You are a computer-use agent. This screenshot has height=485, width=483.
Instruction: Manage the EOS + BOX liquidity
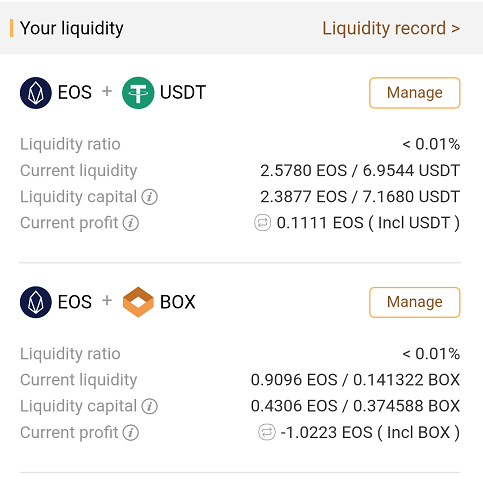(x=415, y=302)
